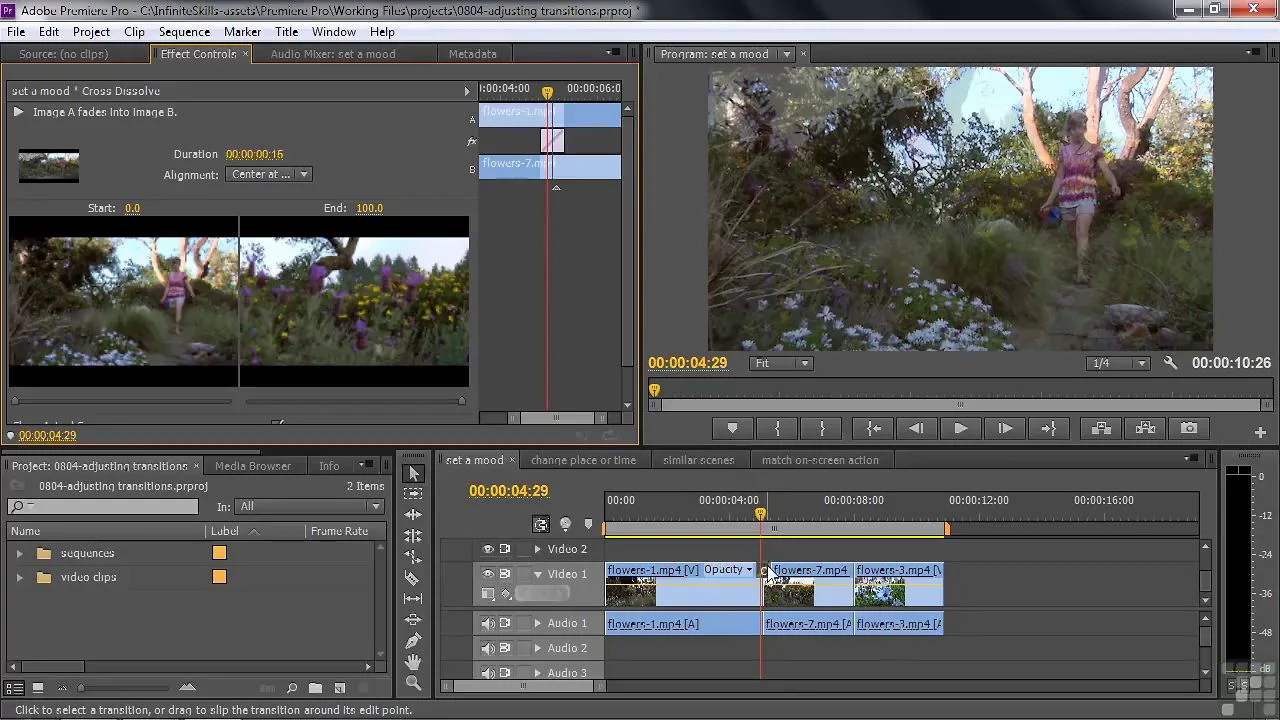Viewport: 1280px width, 720px height.
Task: Click the sequences bin label color swatch
Action: [219, 553]
